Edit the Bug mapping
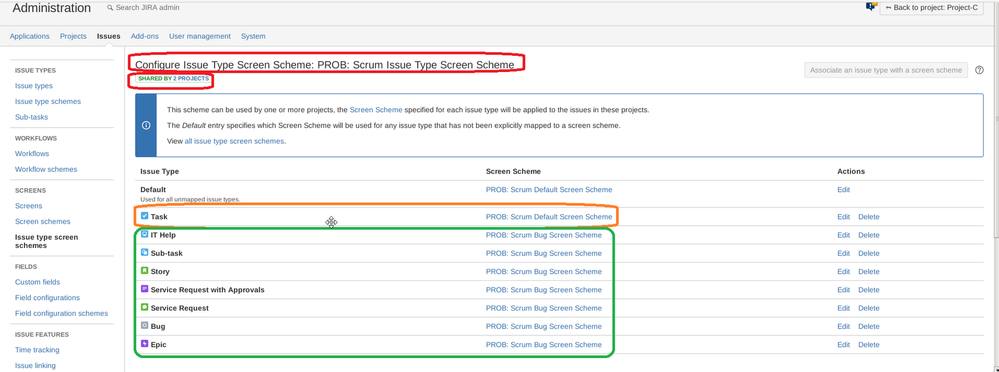999x372 pixels. point(844,326)
